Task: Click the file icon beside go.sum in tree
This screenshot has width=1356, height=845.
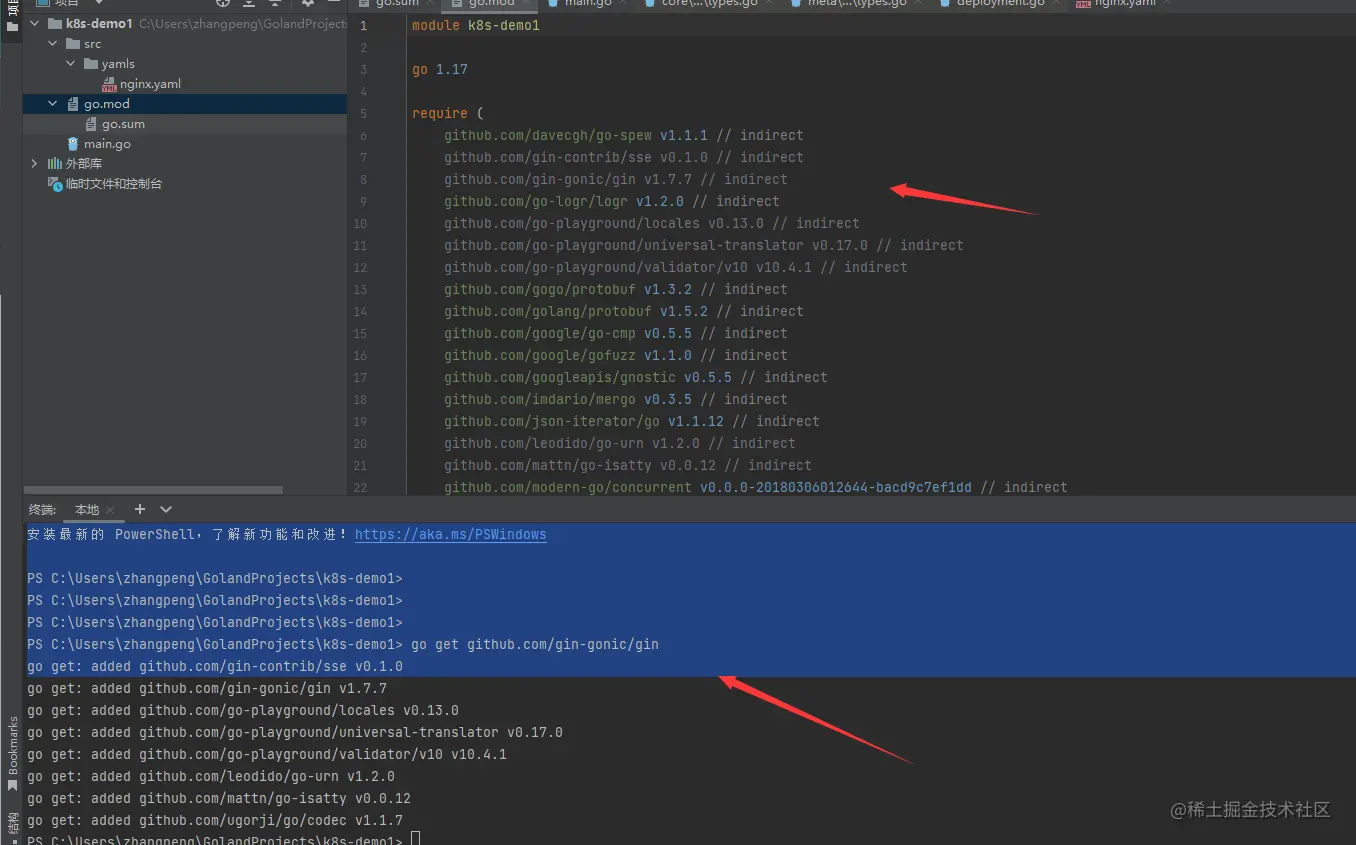Action: pos(91,124)
